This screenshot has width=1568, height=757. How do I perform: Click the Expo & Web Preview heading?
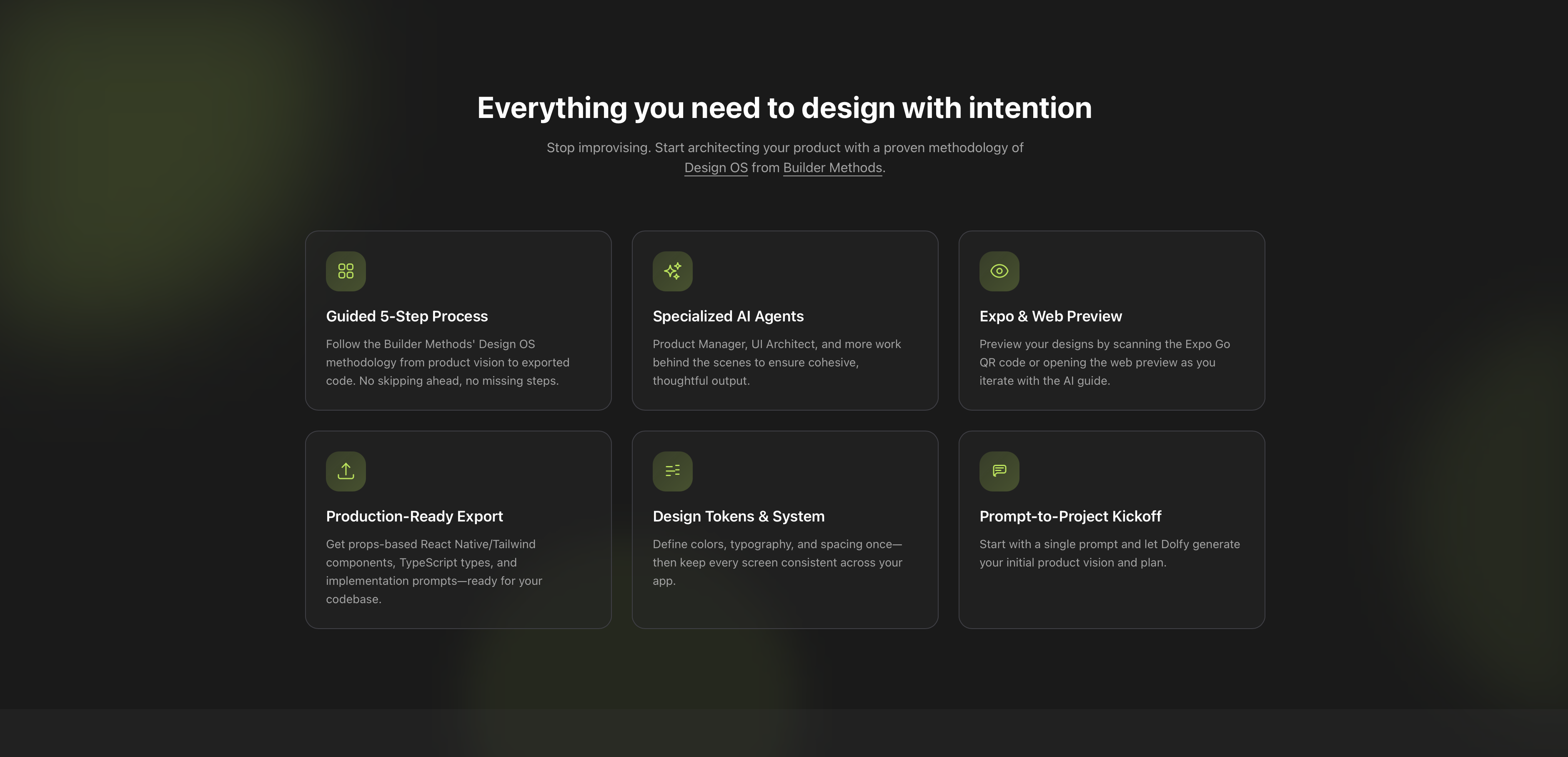[1050, 316]
